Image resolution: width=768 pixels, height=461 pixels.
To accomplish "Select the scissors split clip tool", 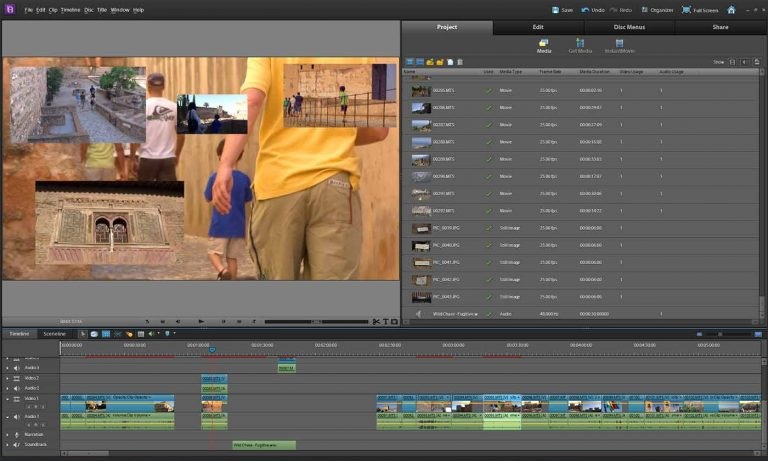I will (375, 321).
